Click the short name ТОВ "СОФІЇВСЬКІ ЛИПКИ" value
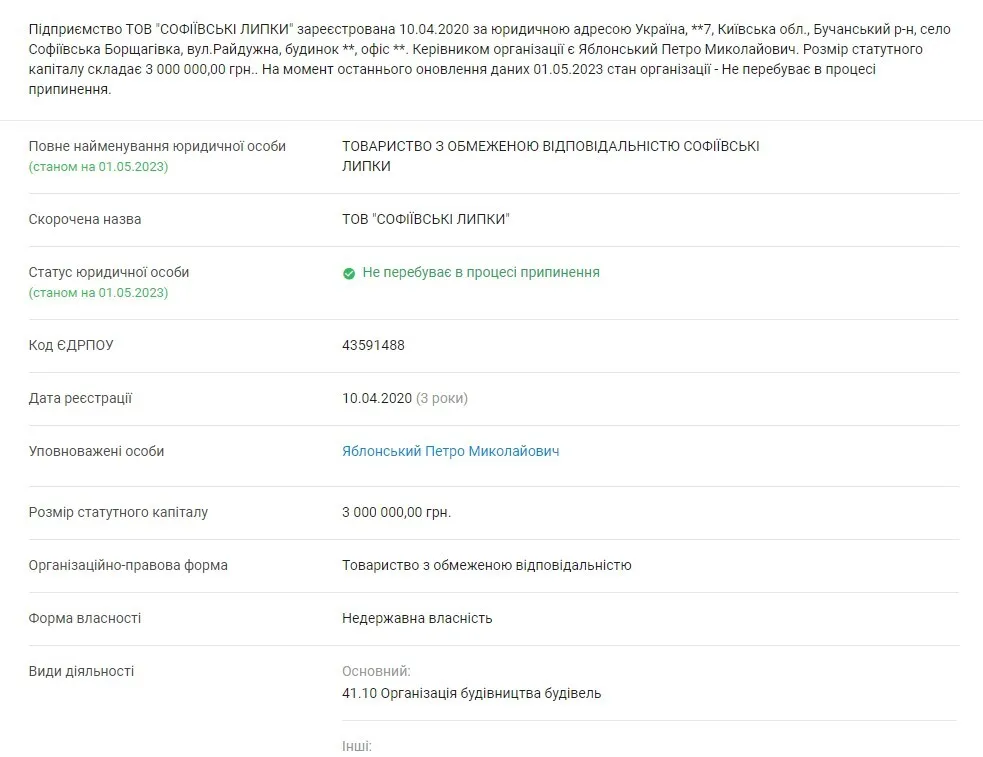This screenshot has width=983, height=757. point(425,220)
